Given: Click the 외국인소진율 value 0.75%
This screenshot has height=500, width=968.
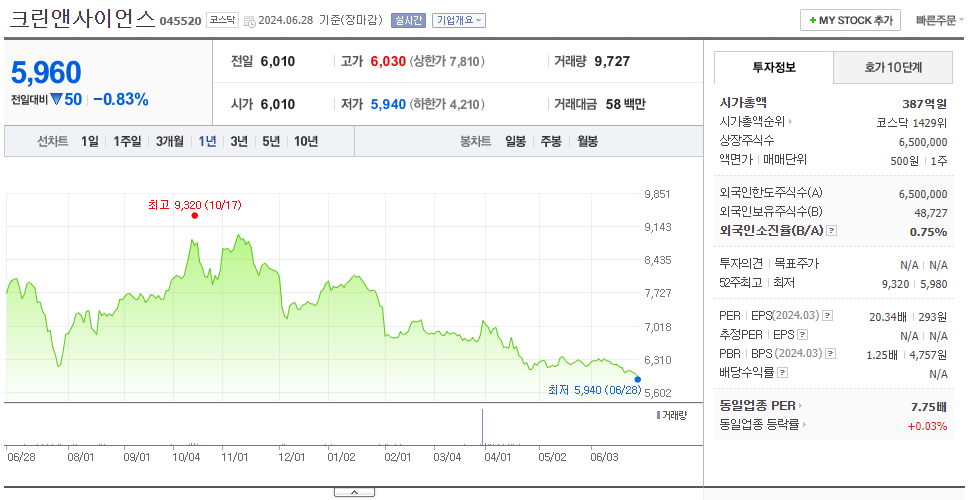Looking at the screenshot, I should point(928,231).
